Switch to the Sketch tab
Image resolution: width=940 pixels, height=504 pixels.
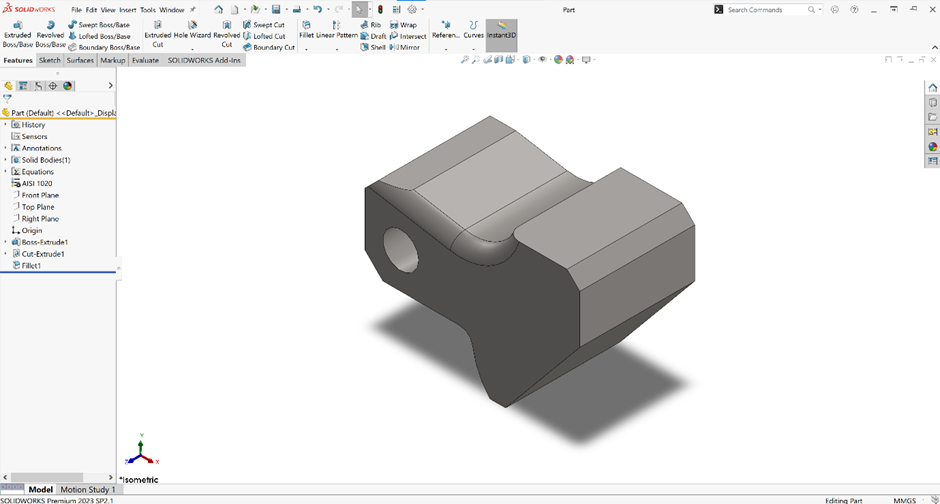(x=49, y=60)
